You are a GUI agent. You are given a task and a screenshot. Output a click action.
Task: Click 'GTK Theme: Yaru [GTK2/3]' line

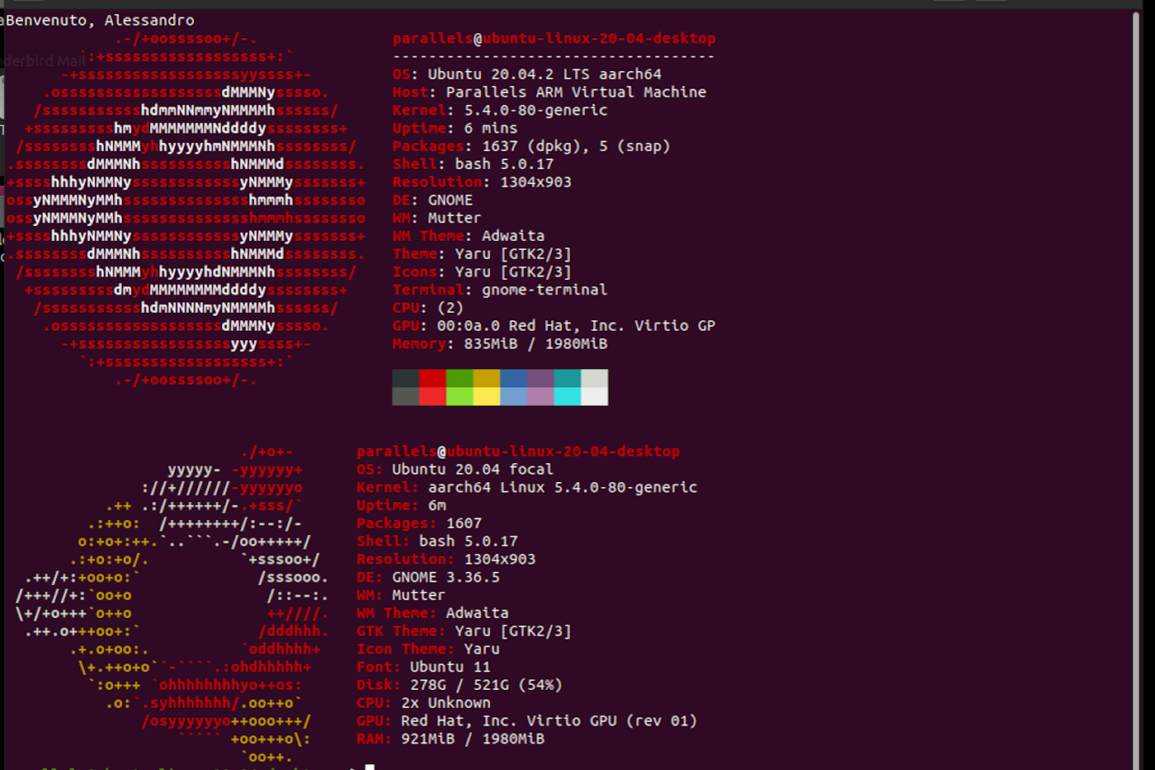464,631
